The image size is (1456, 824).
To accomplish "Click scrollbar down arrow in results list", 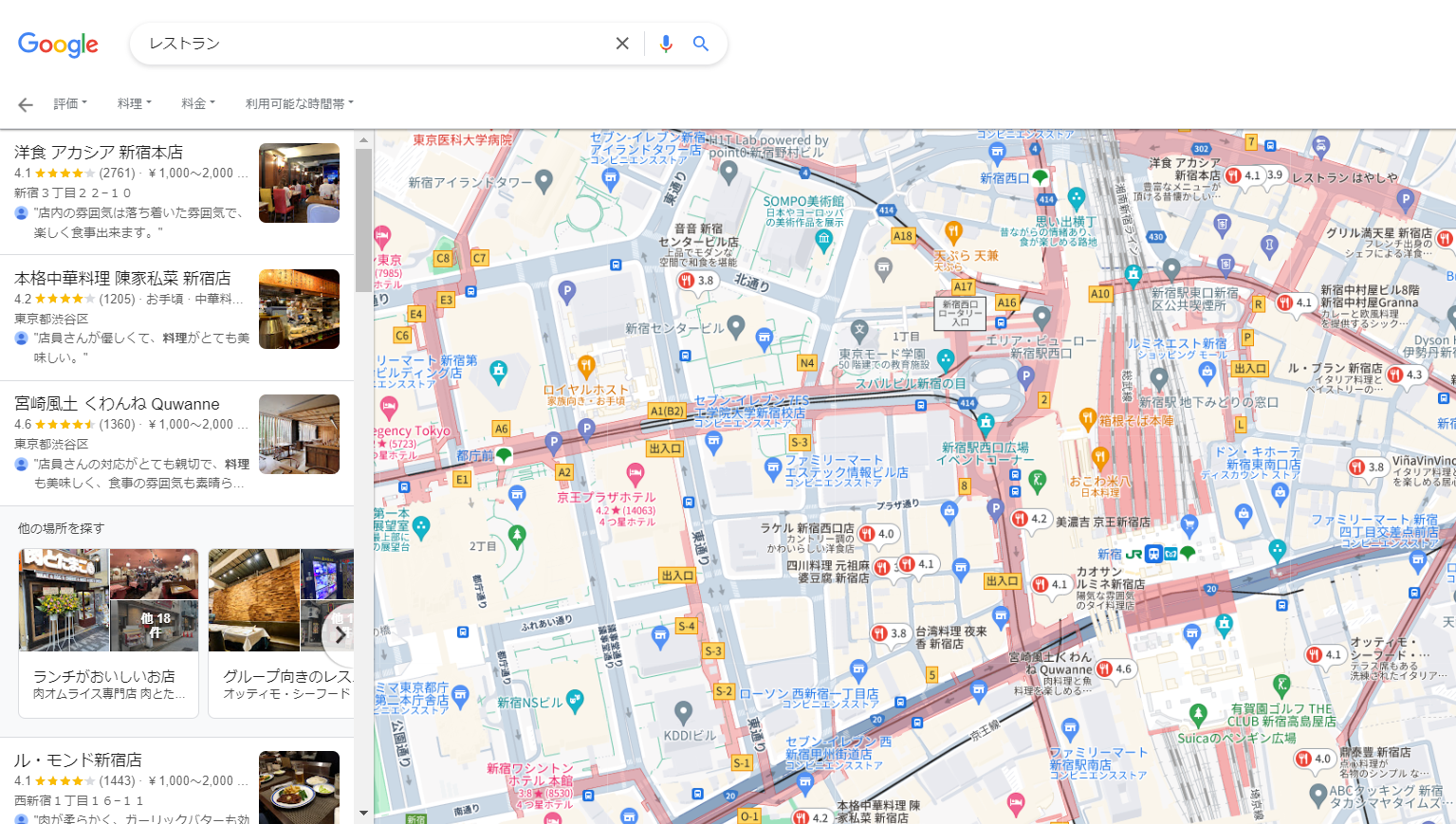I will coord(363,813).
